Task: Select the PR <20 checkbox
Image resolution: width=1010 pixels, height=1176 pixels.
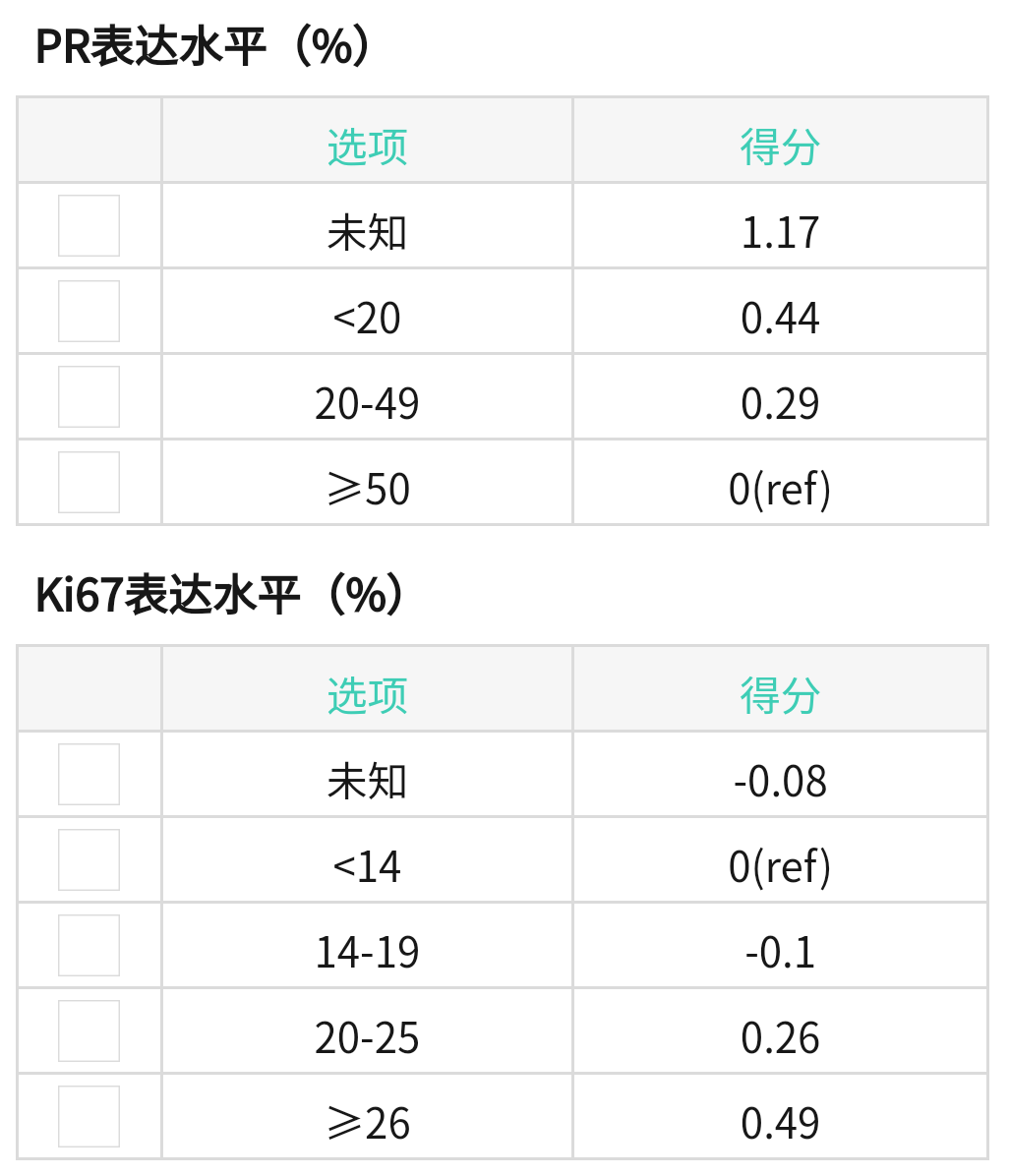Action: (x=89, y=311)
